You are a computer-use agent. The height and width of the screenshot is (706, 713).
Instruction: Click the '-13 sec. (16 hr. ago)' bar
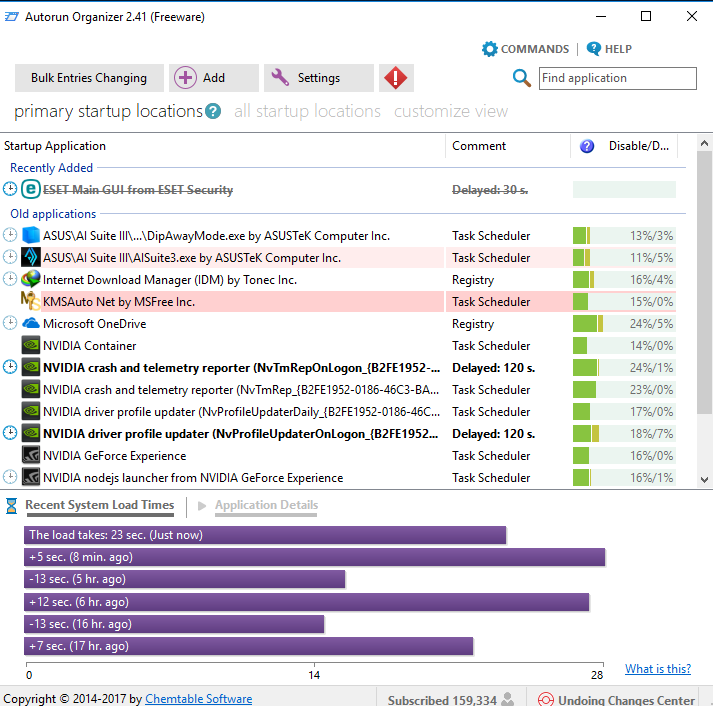174,624
